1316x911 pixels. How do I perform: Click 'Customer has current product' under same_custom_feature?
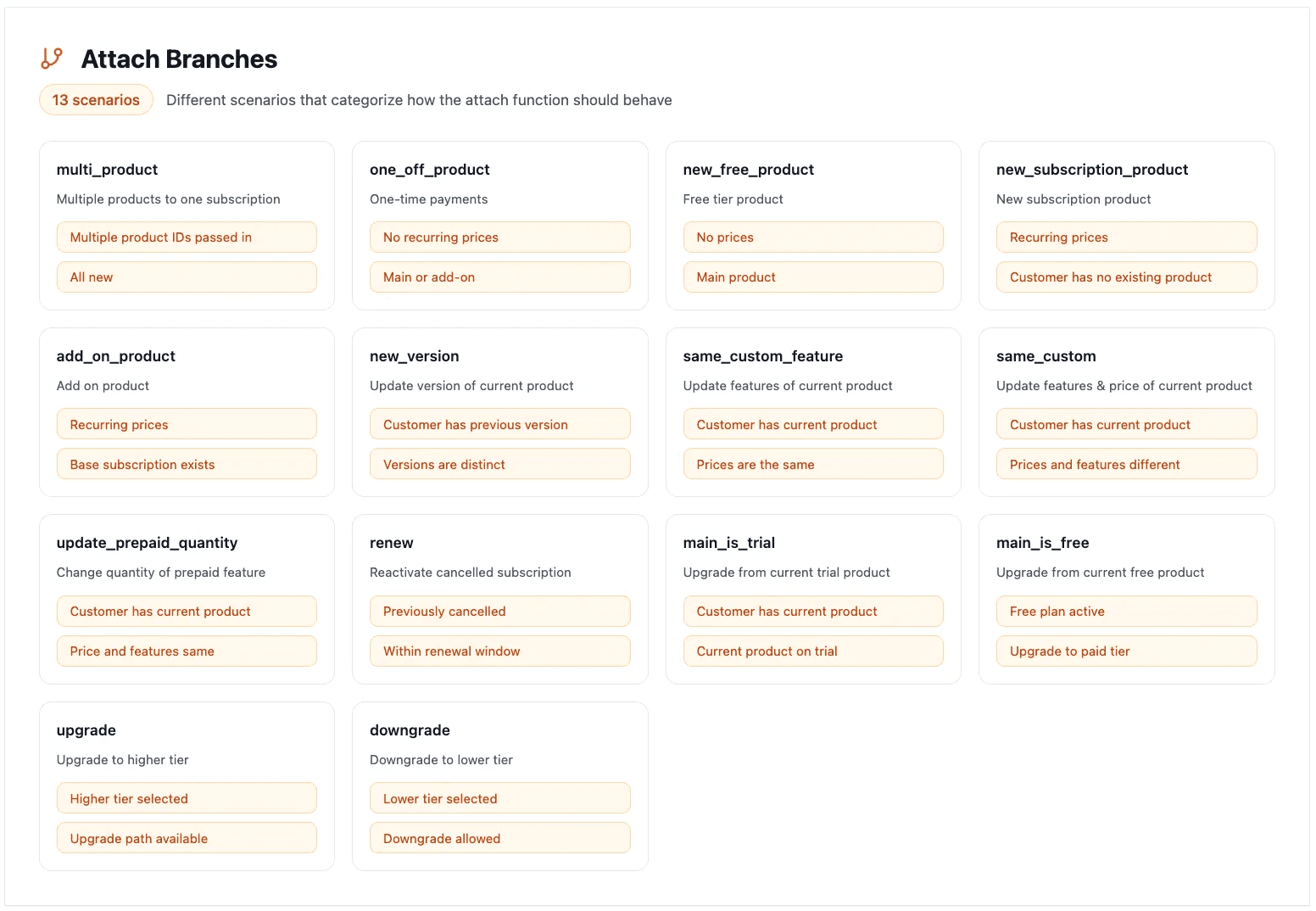pyautogui.click(x=813, y=425)
